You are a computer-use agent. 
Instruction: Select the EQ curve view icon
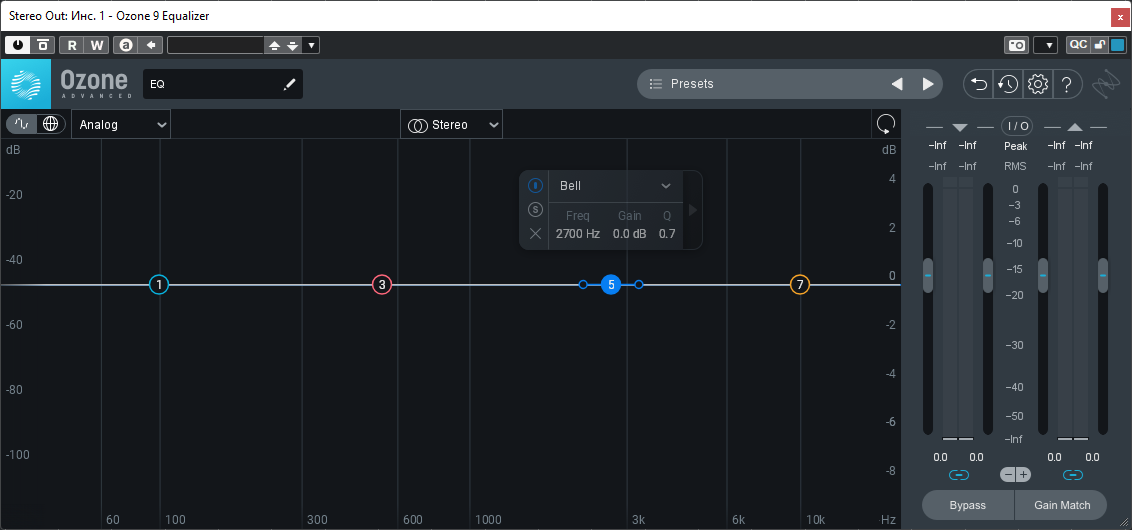point(22,124)
